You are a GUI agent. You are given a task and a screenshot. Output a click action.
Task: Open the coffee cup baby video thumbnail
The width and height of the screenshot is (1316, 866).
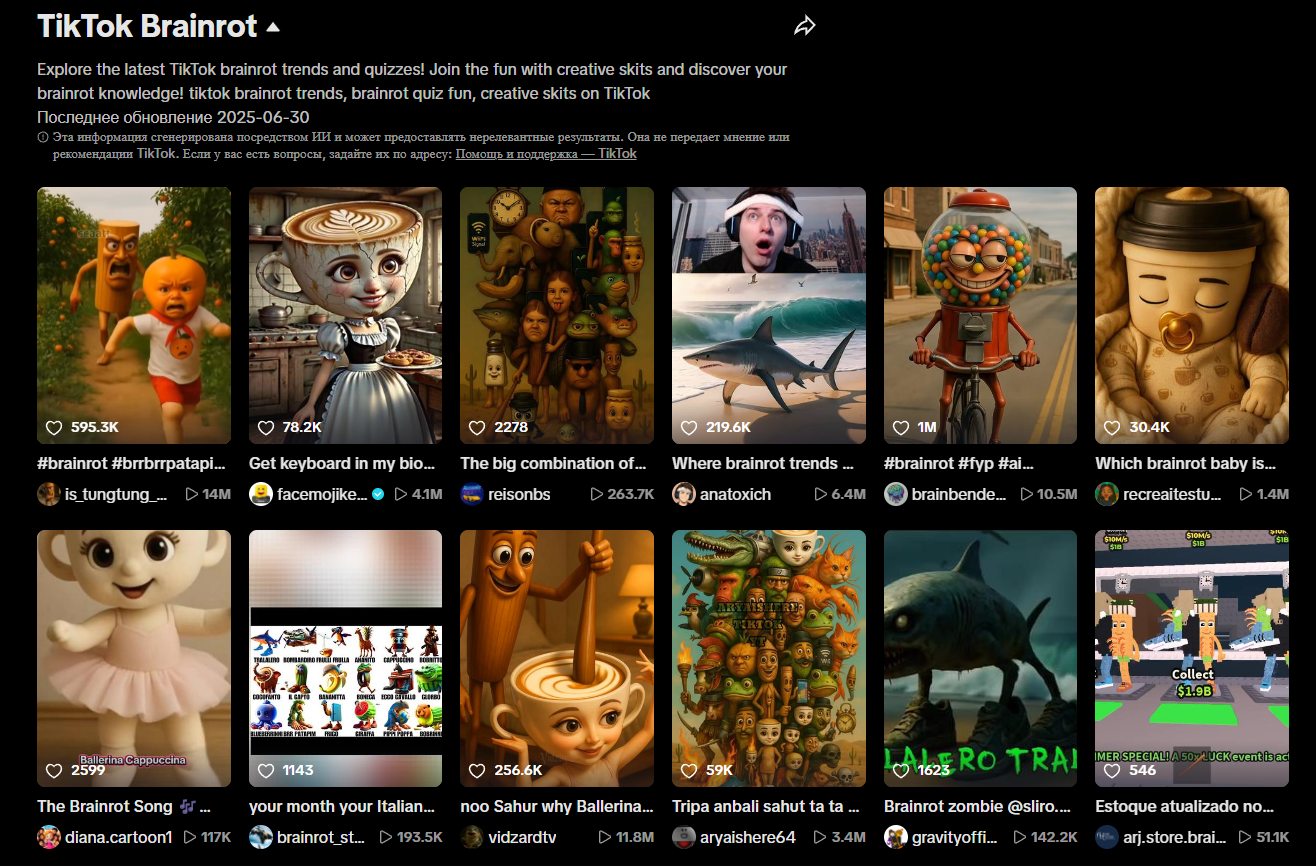point(1192,315)
